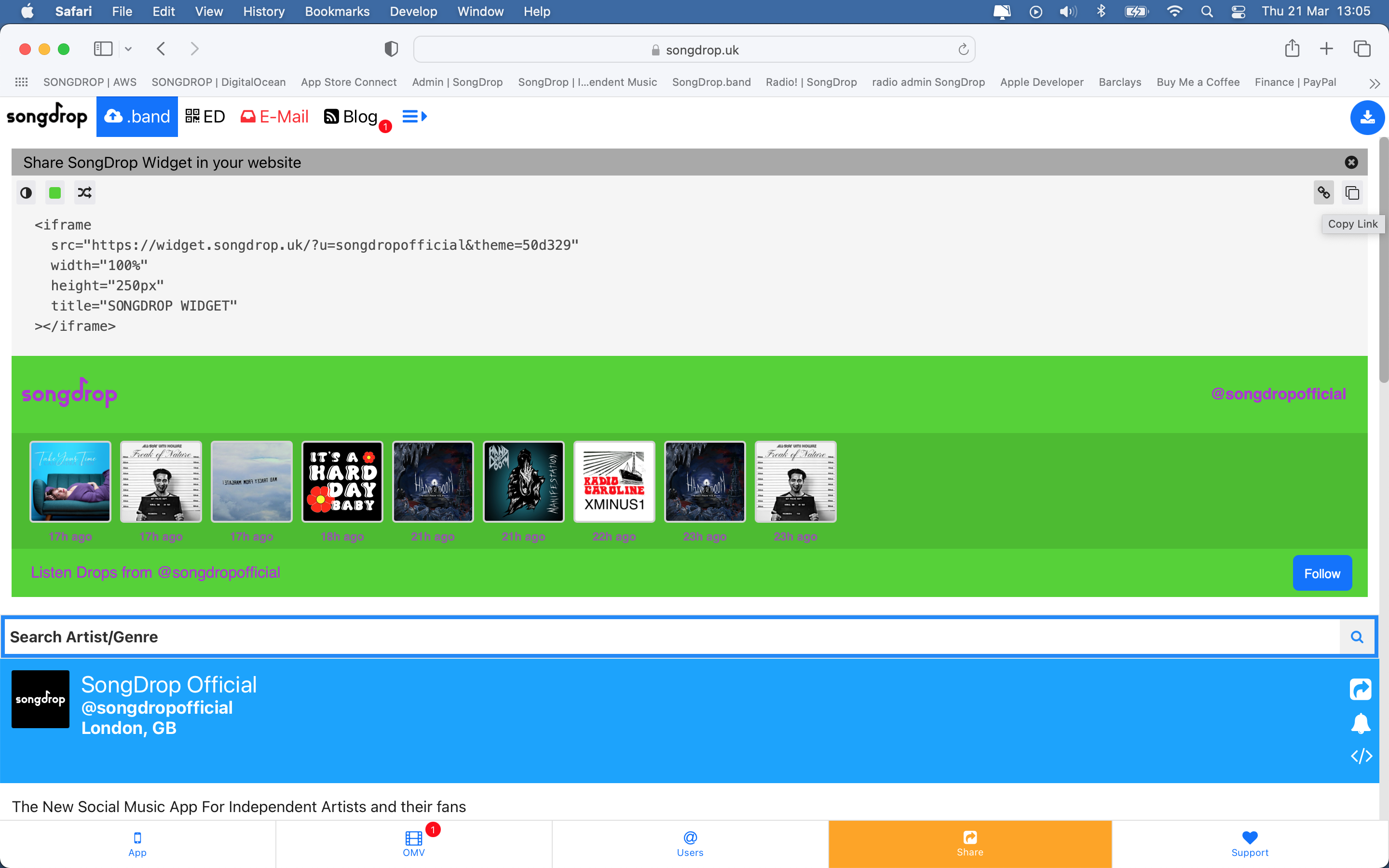Expand the sidebar dropdown chevron
This screenshot has height=868, width=1389.
pos(129,49)
